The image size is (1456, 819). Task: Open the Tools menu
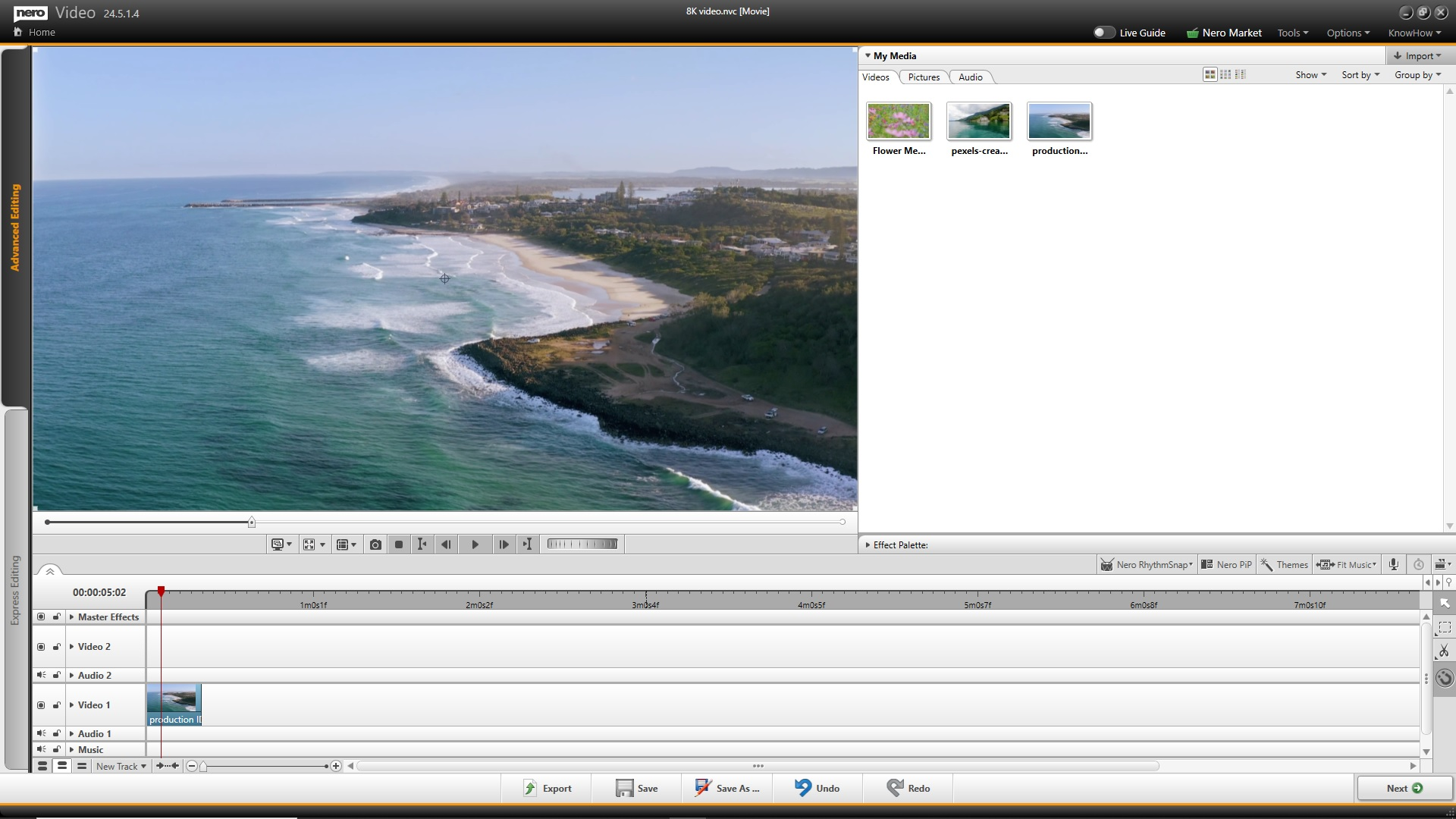[x=1292, y=33]
